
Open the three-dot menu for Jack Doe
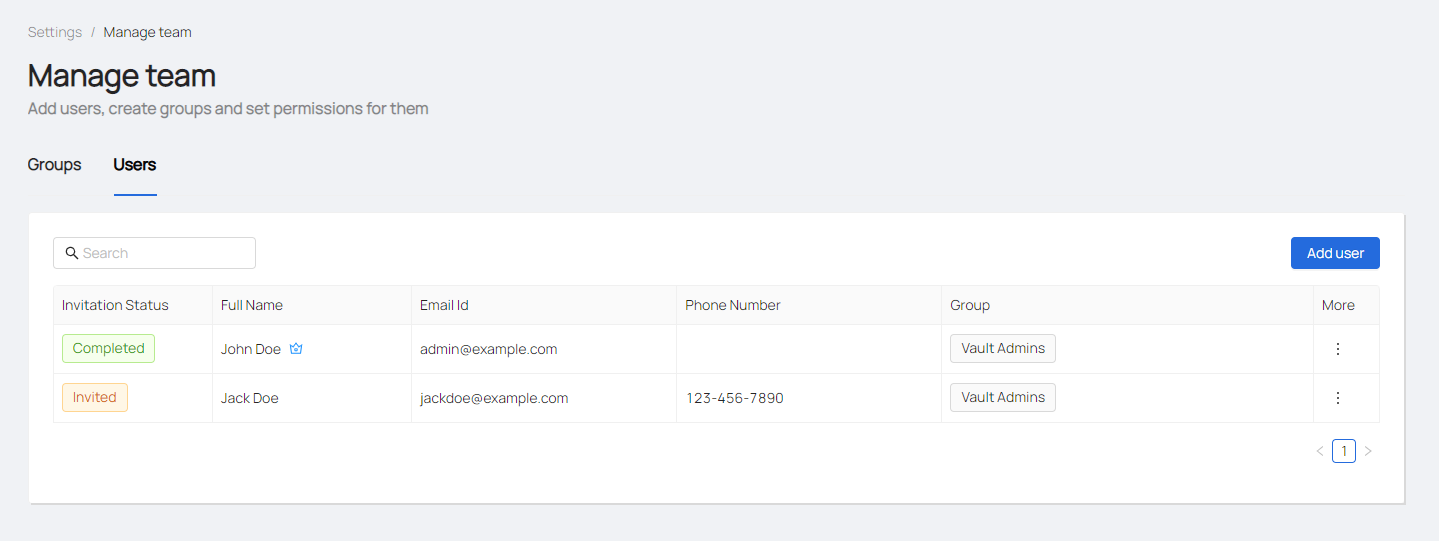click(1338, 398)
